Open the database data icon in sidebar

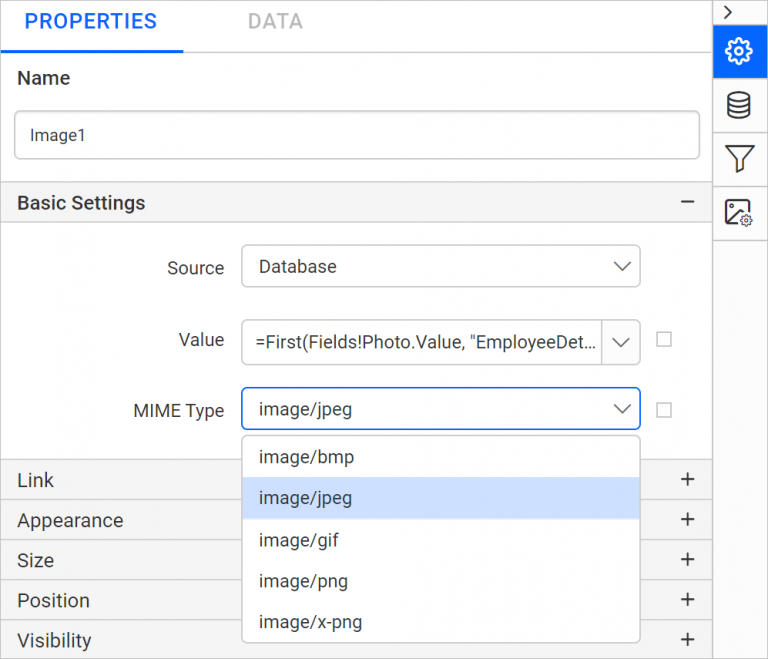pyautogui.click(x=739, y=105)
